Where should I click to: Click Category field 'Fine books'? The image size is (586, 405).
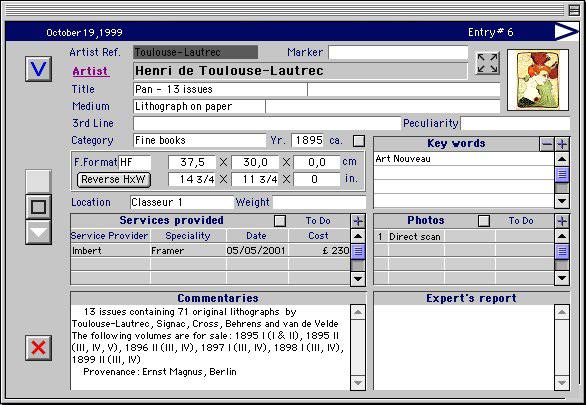[200, 140]
